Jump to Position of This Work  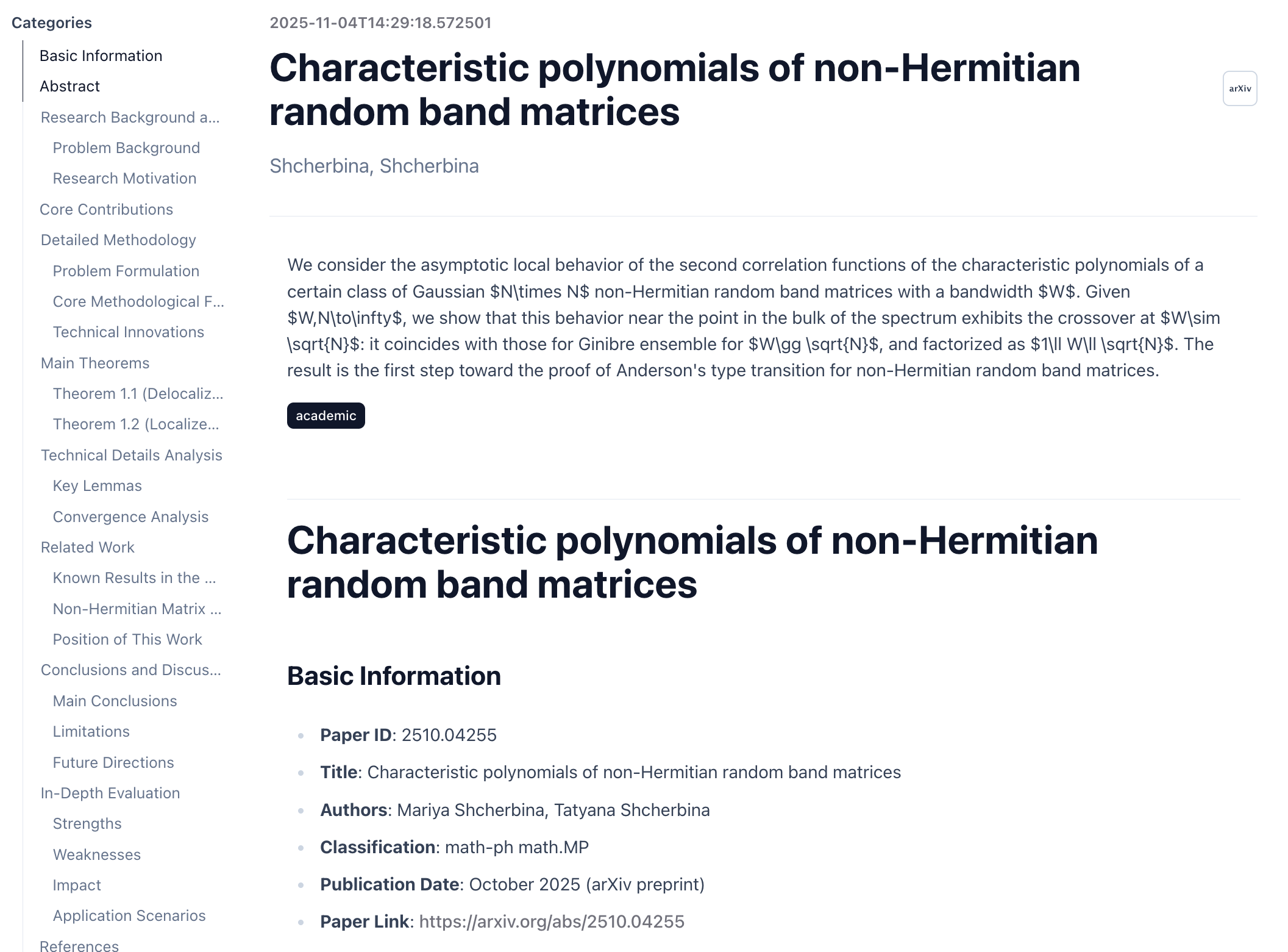tap(127, 639)
